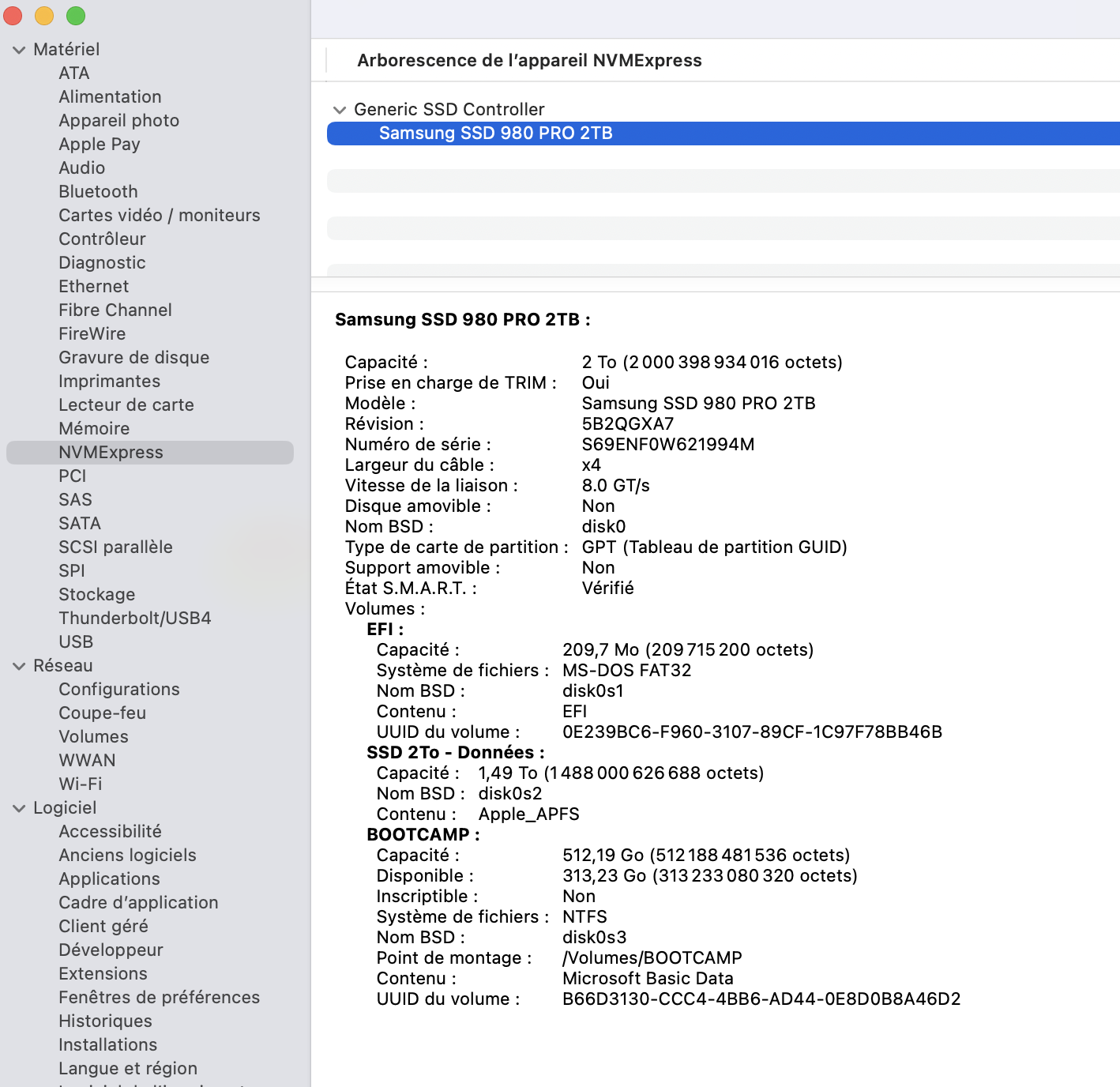Viewport: 1120px width, 1087px height.
Task: Select Anciens logiciels
Action: pyautogui.click(x=127, y=855)
